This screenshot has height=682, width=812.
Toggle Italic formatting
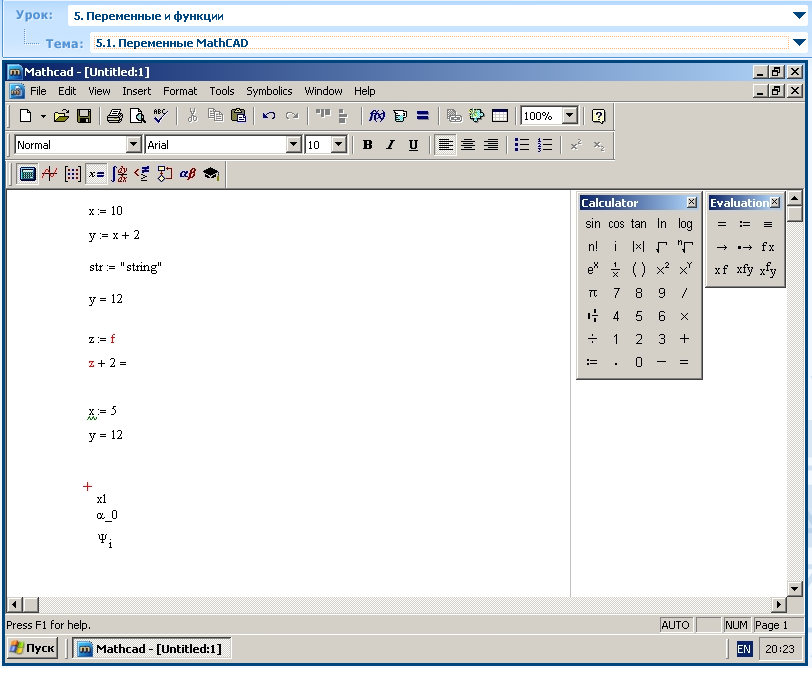pyautogui.click(x=390, y=145)
